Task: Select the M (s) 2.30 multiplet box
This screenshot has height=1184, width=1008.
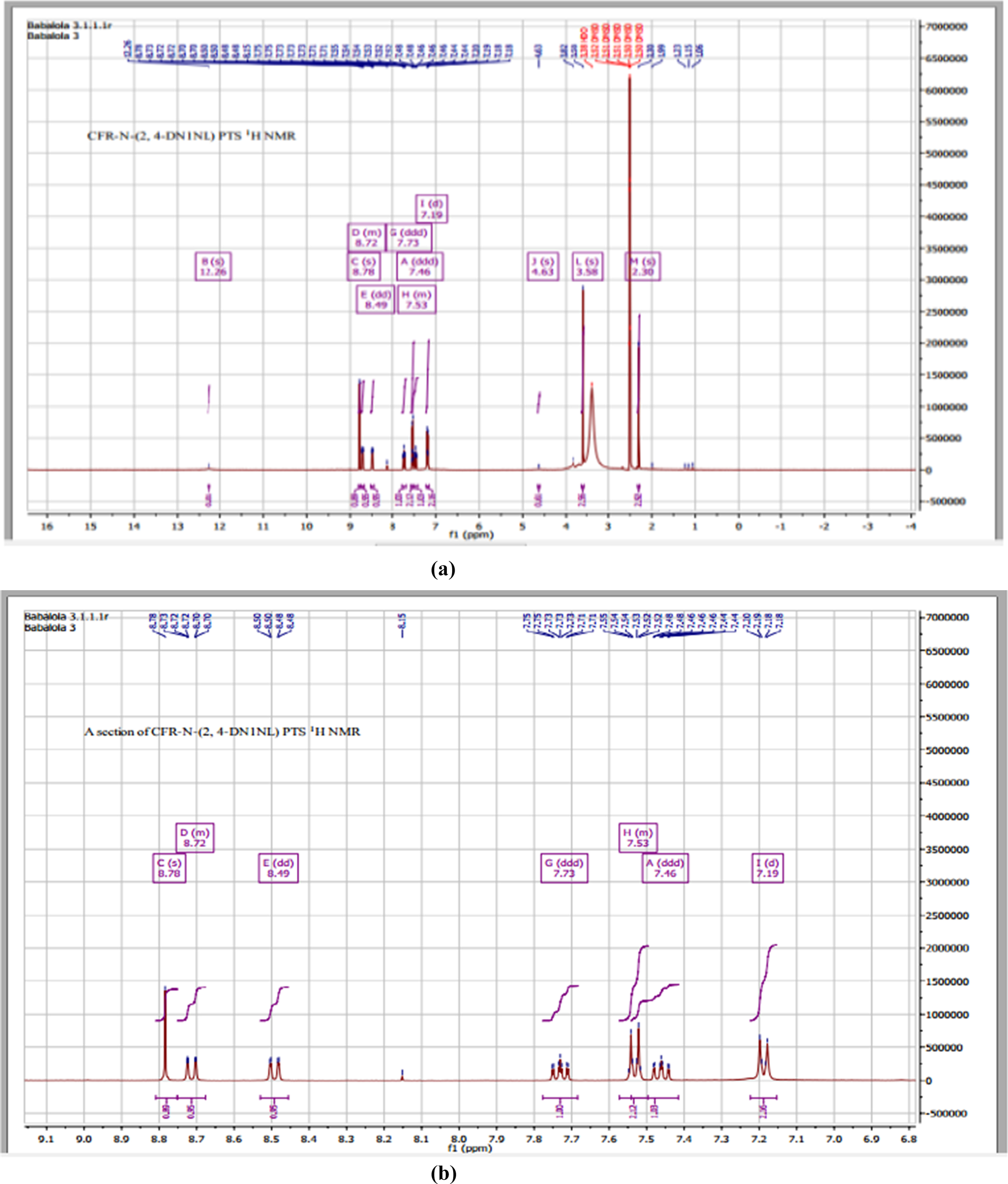Action: (643, 266)
